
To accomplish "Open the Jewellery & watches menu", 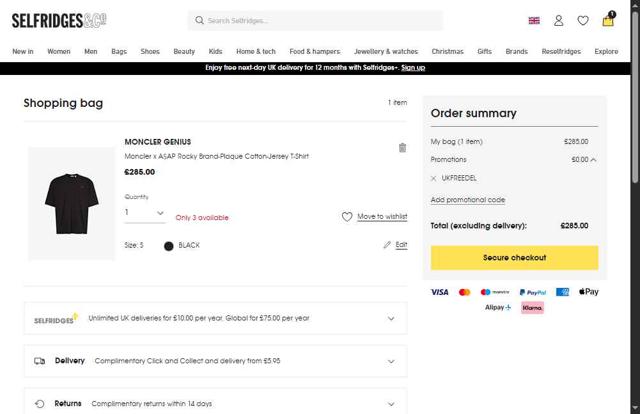I will pos(386,51).
